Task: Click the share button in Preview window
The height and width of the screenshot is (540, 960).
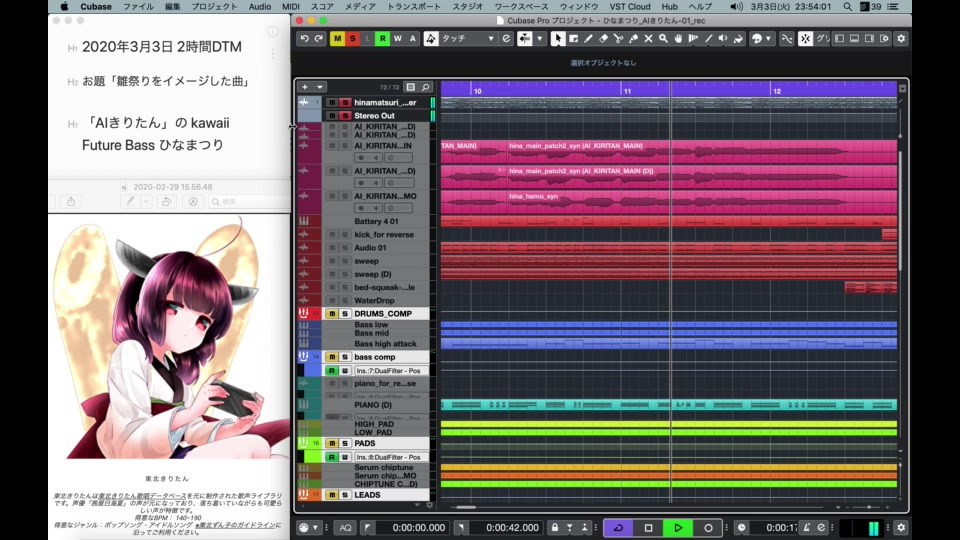Action: click(71, 201)
